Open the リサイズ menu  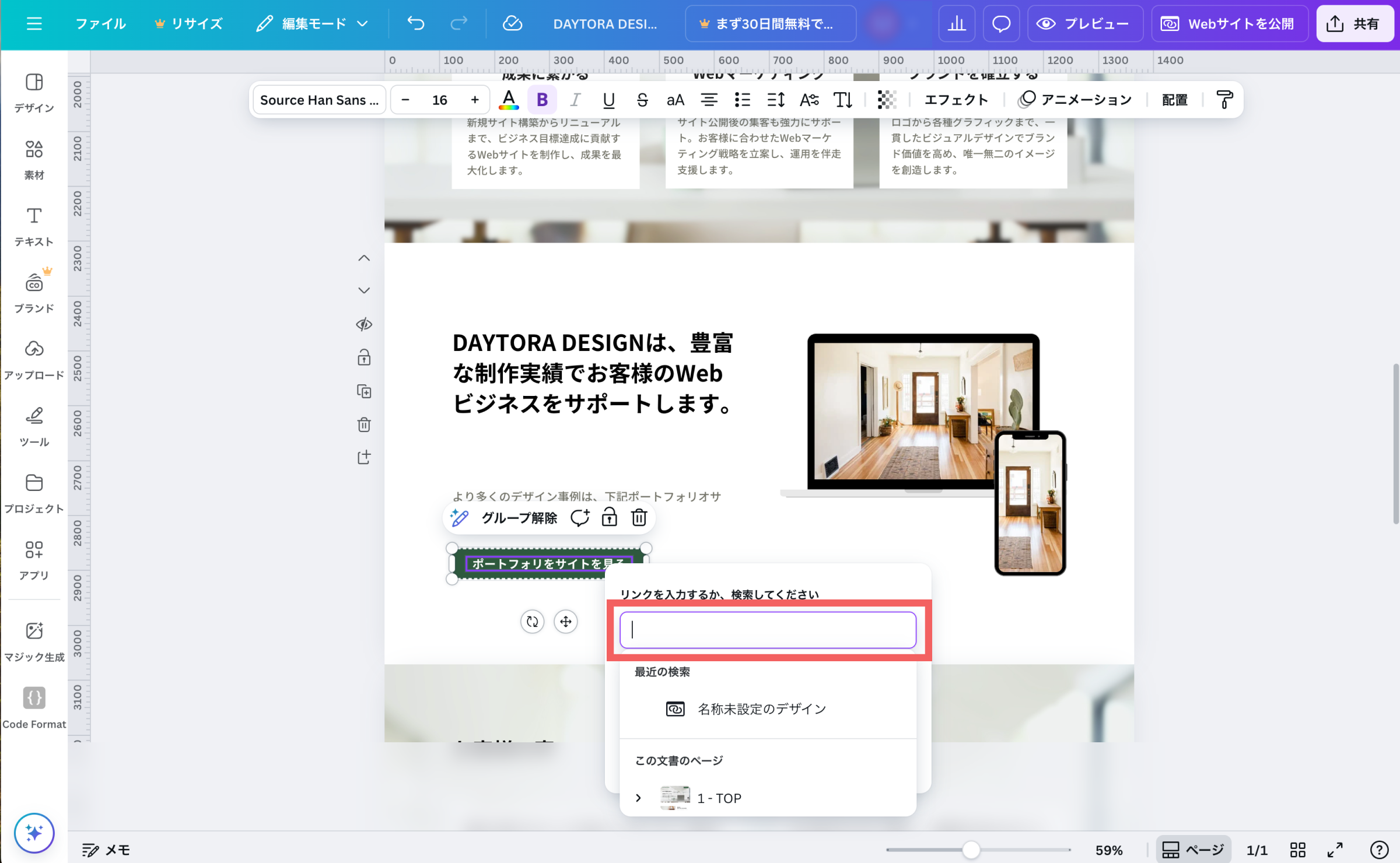tap(188, 23)
